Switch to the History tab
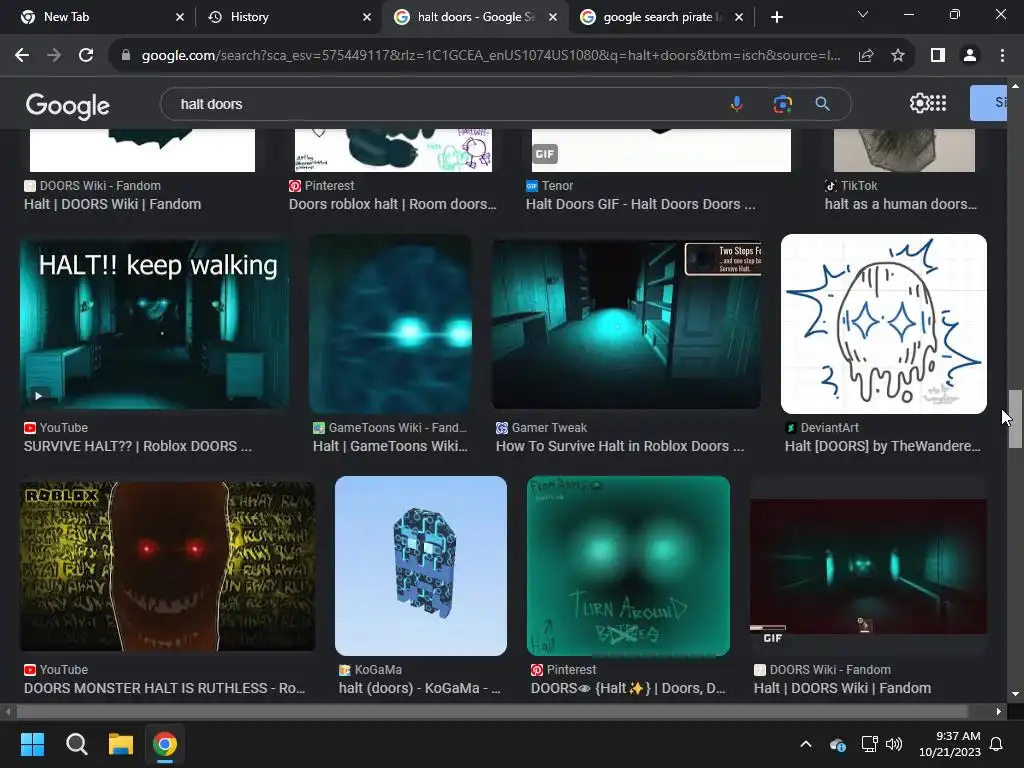Screen dimensions: 1024x768 coord(288,17)
